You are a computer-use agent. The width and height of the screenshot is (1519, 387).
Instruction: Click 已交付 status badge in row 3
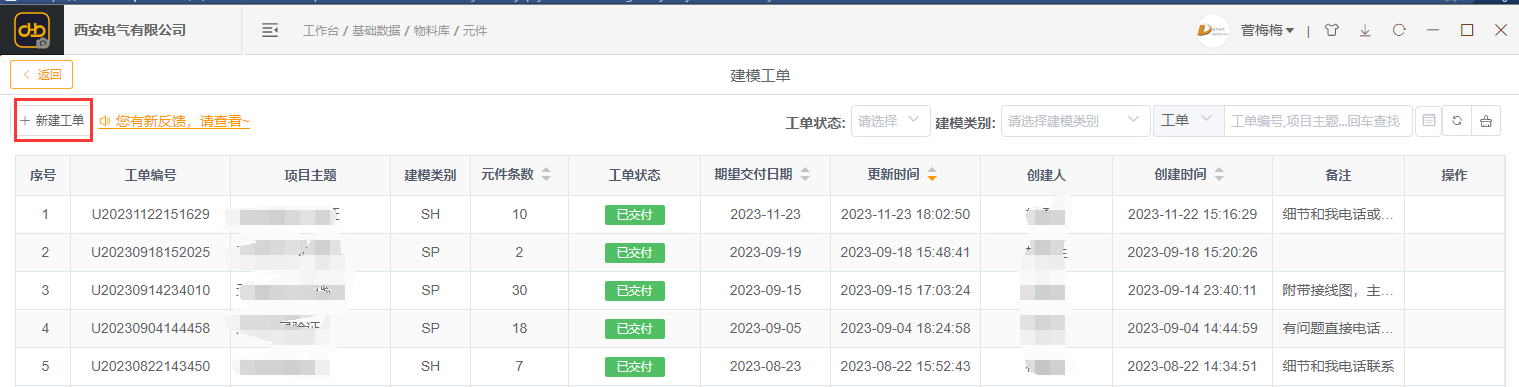[634, 290]
